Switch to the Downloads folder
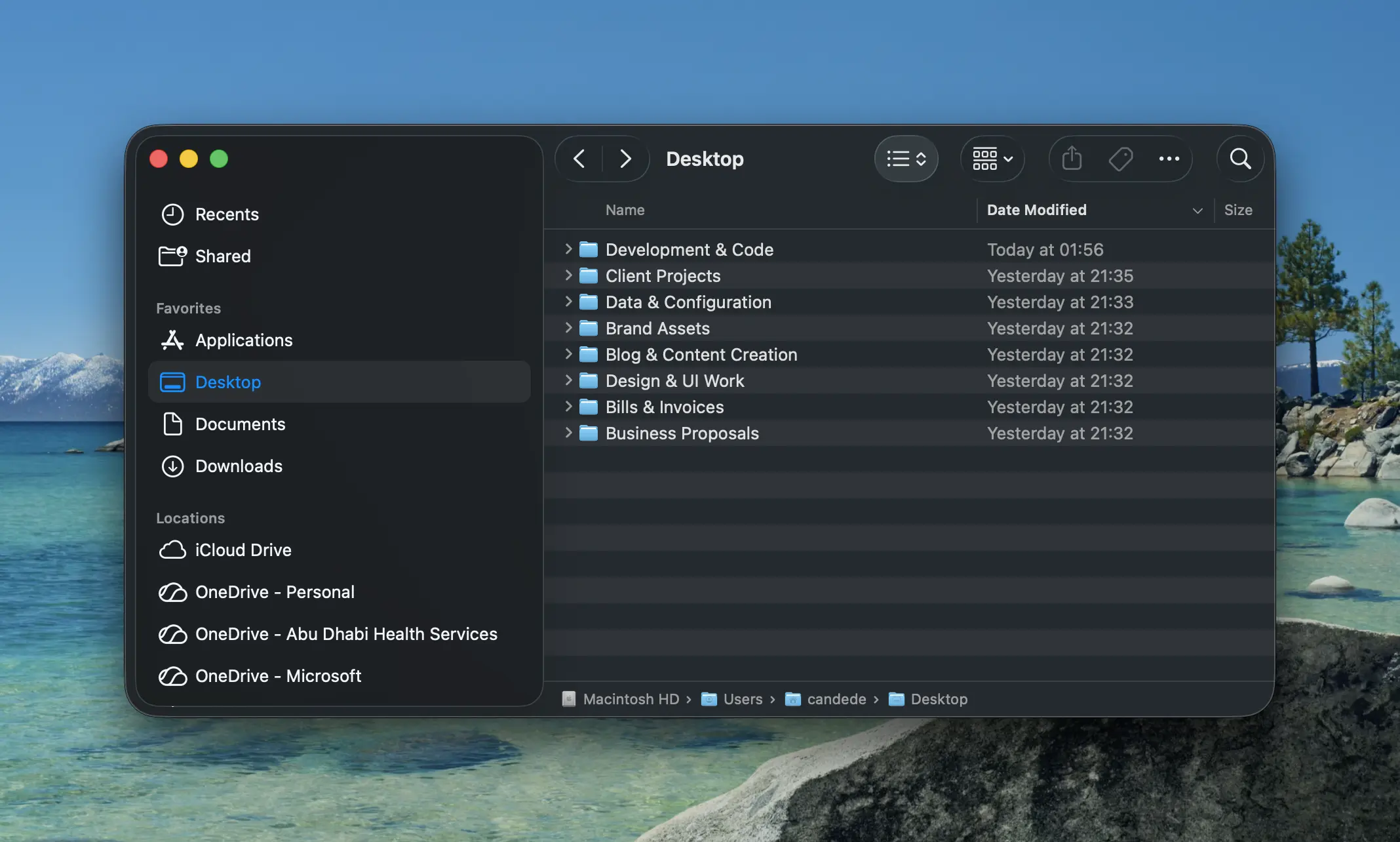The height and width of the screenshot is (842, 1400). [238, 466]
